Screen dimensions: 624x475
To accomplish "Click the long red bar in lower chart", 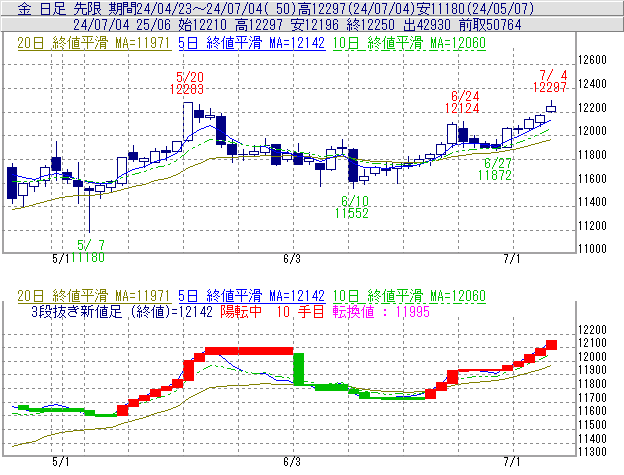I will coord(249,351).
